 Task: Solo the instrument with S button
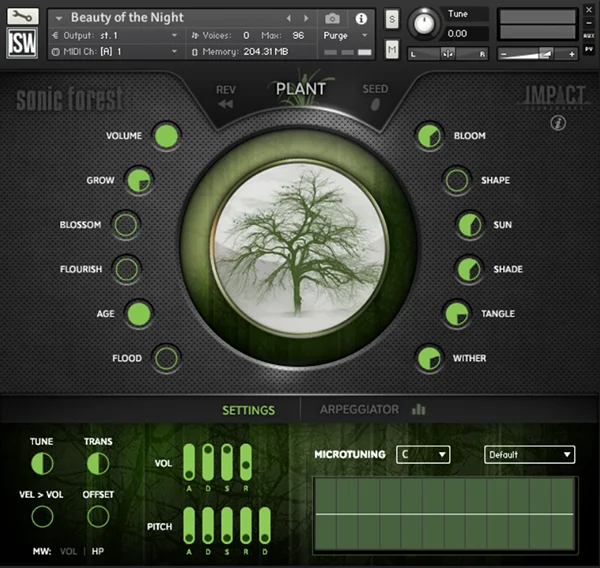tap(392, 18)
